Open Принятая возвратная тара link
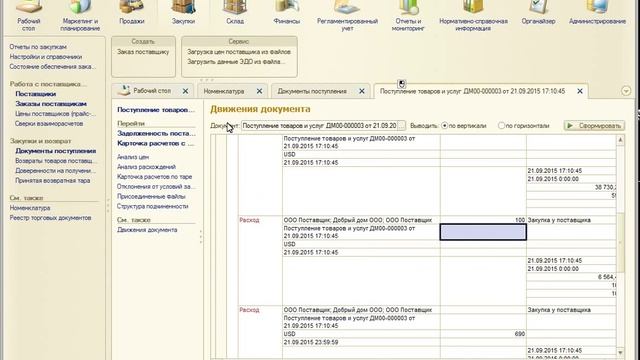The width and height of the screenshot is (640, 360). pyautogui.click(x=53, y=180)
